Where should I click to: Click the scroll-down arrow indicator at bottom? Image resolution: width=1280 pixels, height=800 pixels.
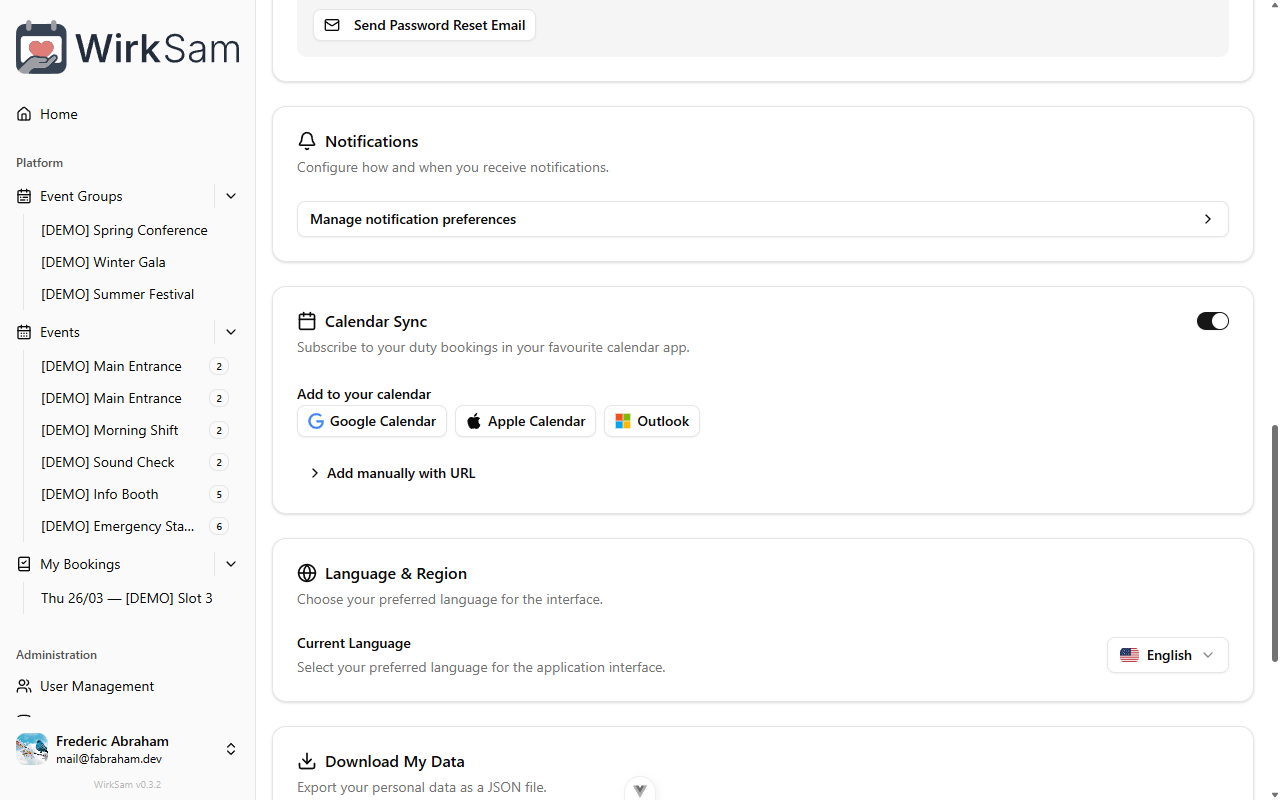coord(640,789)
